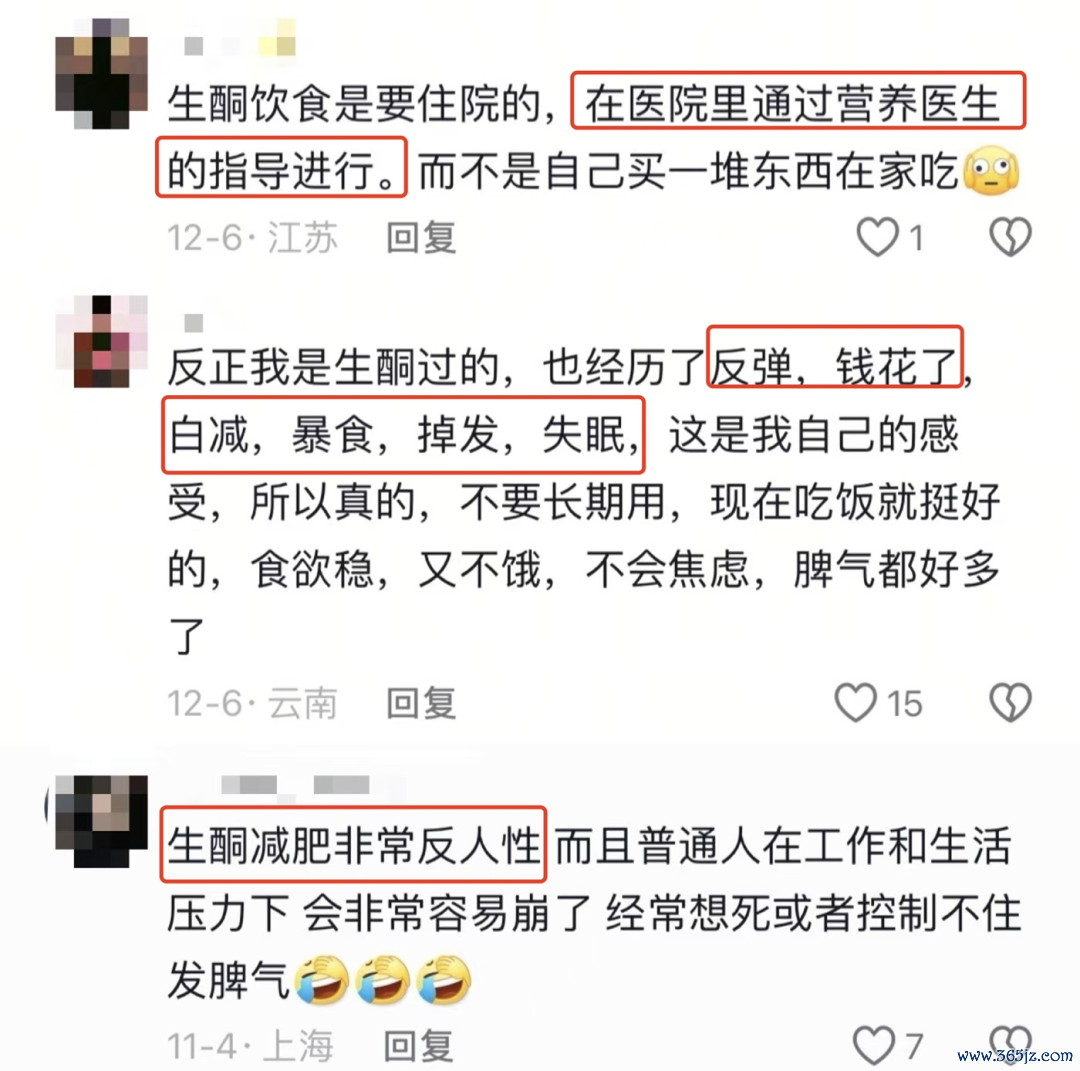Open the first commenter's blurred username
Viewport: 1080px width, 1071px height.
tap(239, 41)
